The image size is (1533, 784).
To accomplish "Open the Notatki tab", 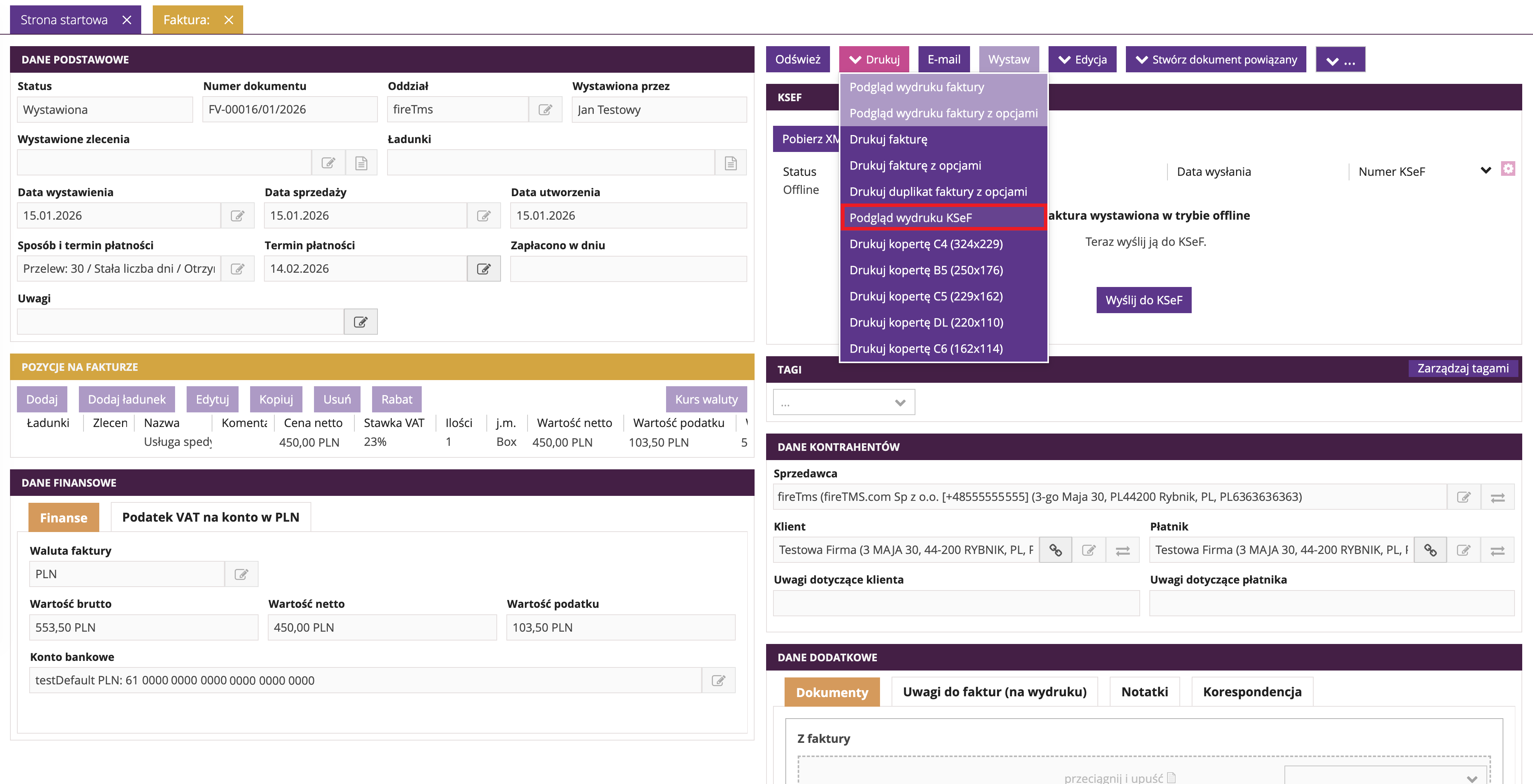I will click(x=1144, y=692).
